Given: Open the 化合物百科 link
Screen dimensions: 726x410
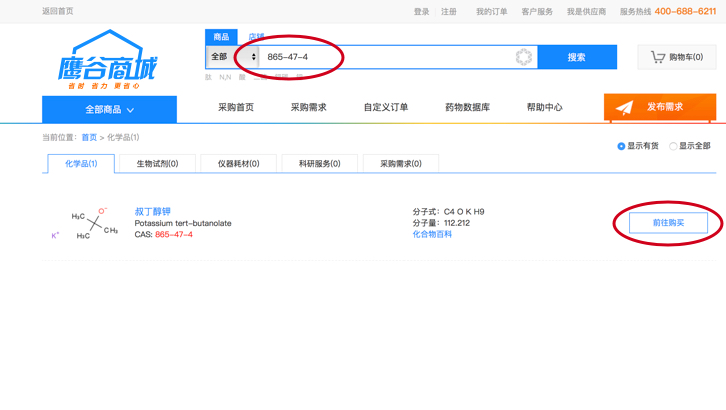Looking at the screenshot, I should coord(432,234).
